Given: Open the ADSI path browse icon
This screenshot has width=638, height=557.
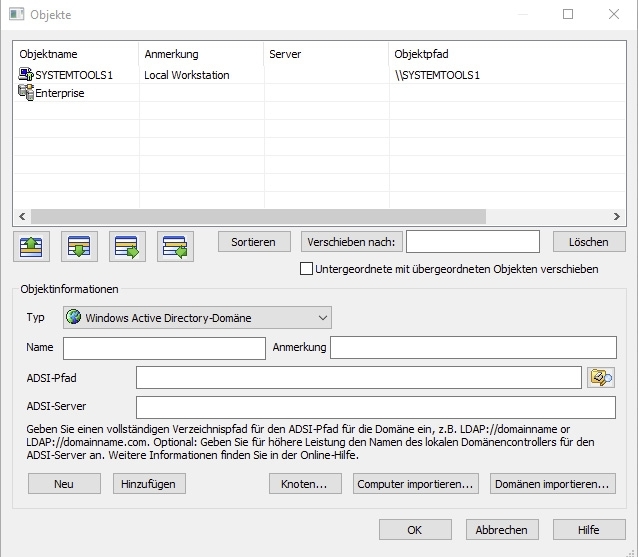Looking at the screenshot, I should (601, 378).
